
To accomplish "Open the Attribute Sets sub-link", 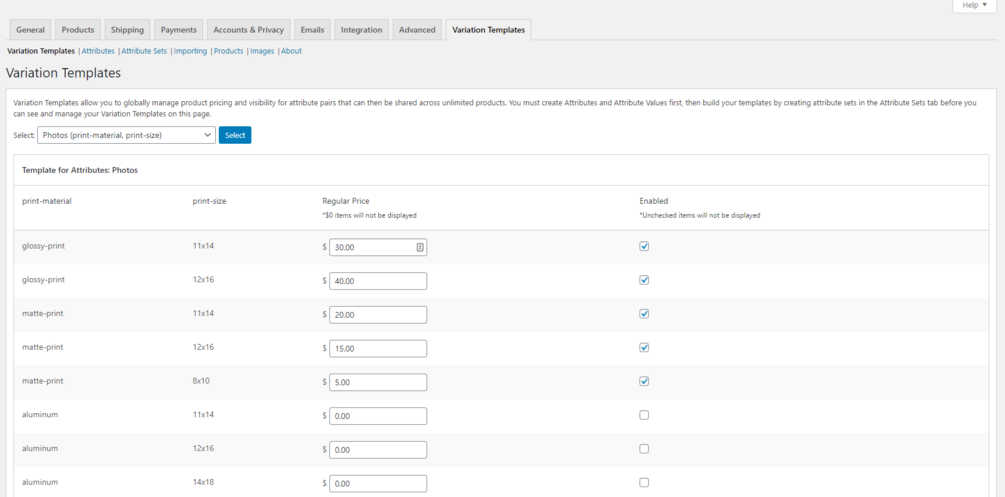I will click(144, 51).
